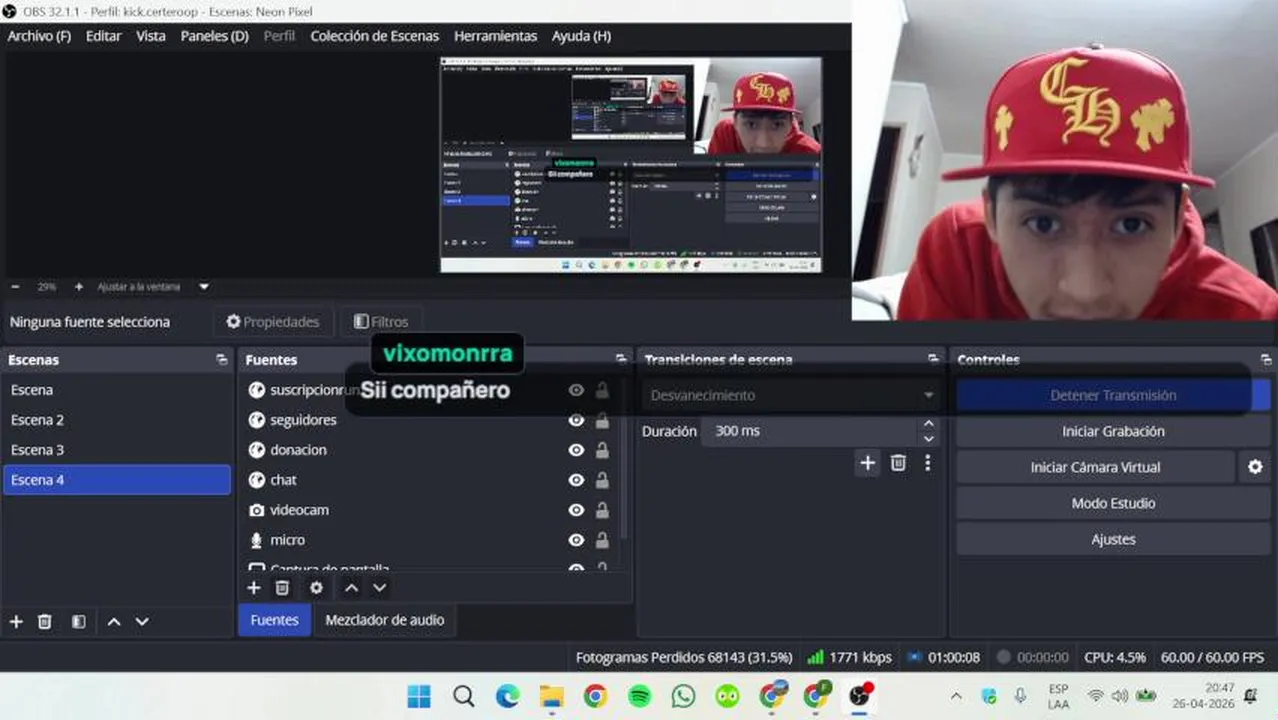
Task: Delete the selected scene with the trash icon
Action: [44, 621]
